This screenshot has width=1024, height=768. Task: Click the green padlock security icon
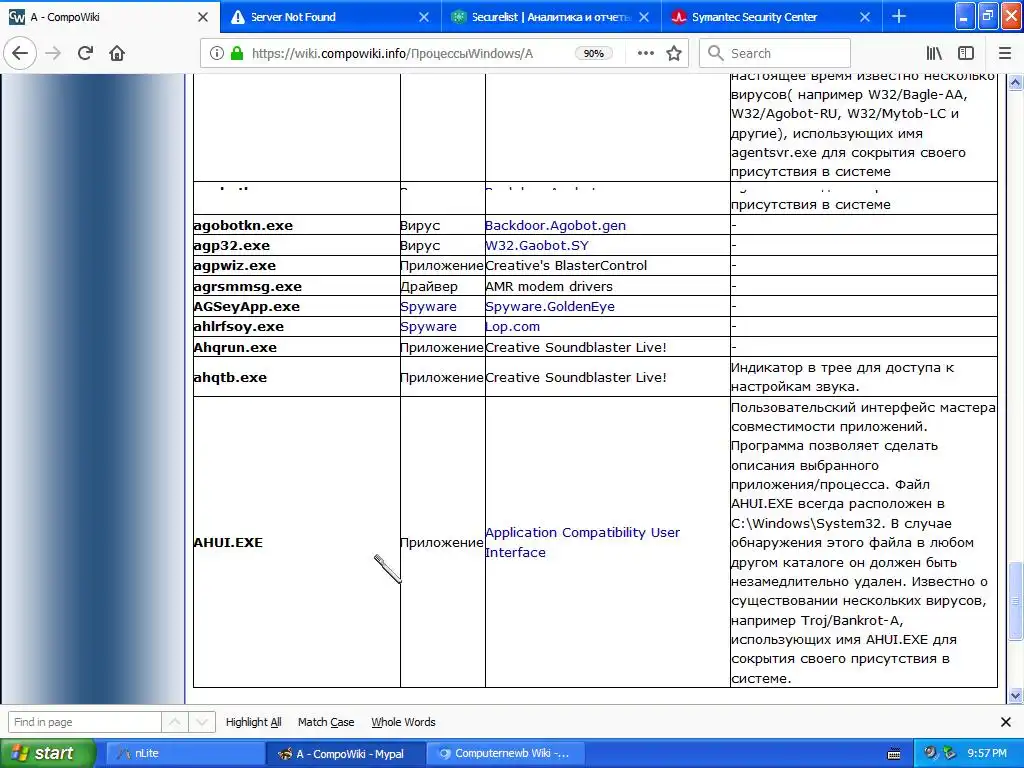(236, 54)
